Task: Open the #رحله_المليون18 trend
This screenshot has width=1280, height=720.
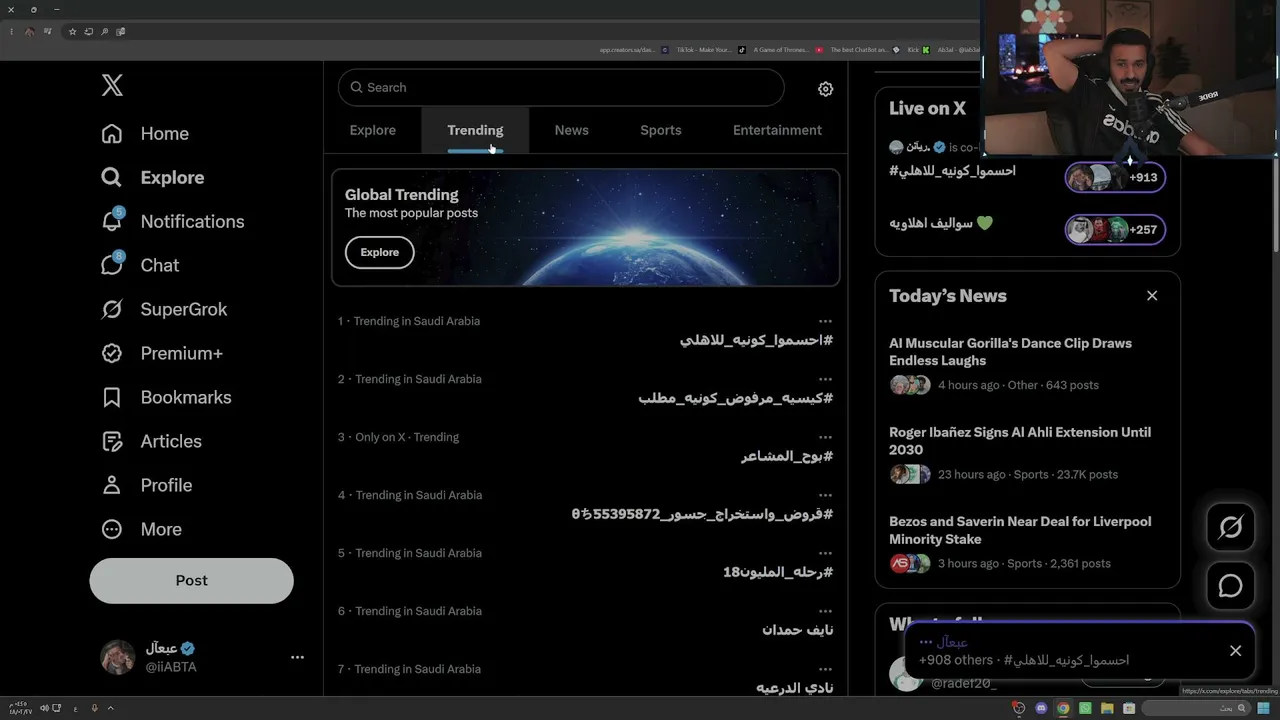Action: pos(778,572)
